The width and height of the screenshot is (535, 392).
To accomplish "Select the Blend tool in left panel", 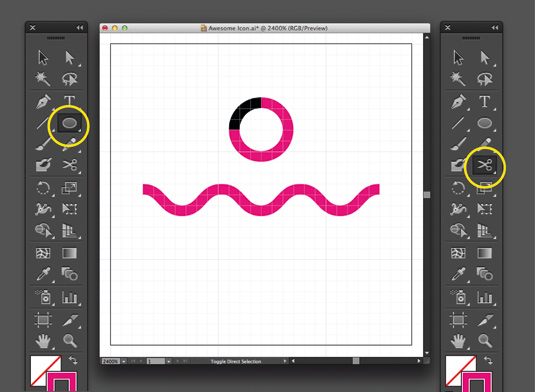I will pos(70,274).
